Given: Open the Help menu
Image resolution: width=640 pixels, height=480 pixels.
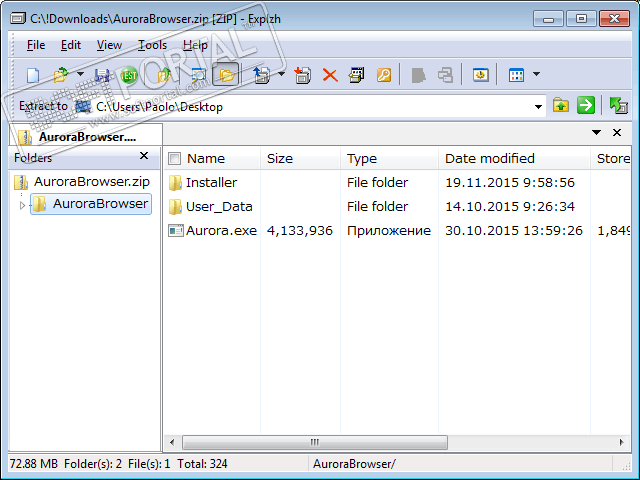Looking at the screenshot, I should 195,45.
